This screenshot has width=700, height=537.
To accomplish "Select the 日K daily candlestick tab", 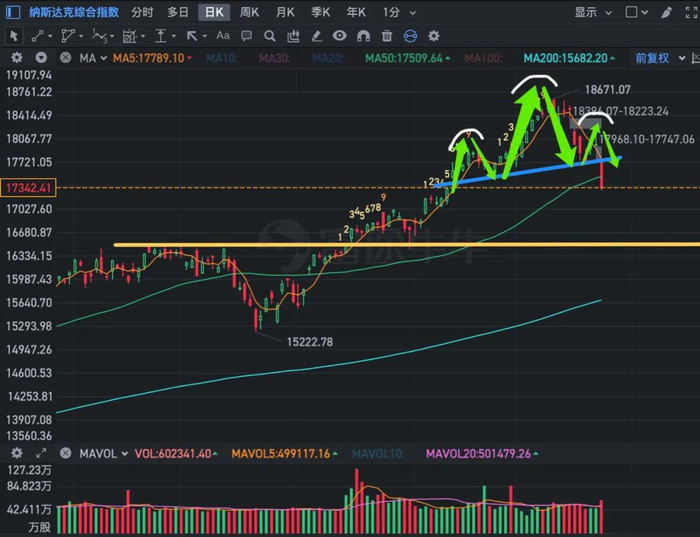I will pos(214,12).
